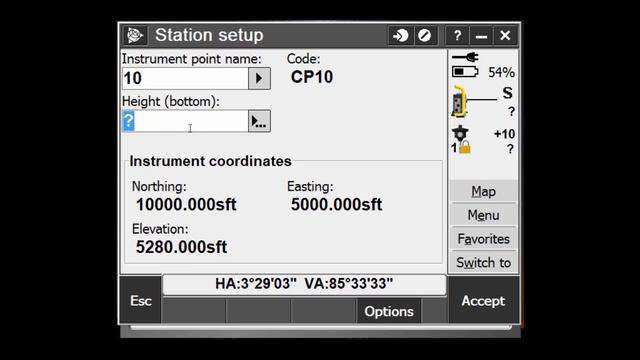Open Favorites
Viewport: 640px width, 360px height.
coord(483,238)
